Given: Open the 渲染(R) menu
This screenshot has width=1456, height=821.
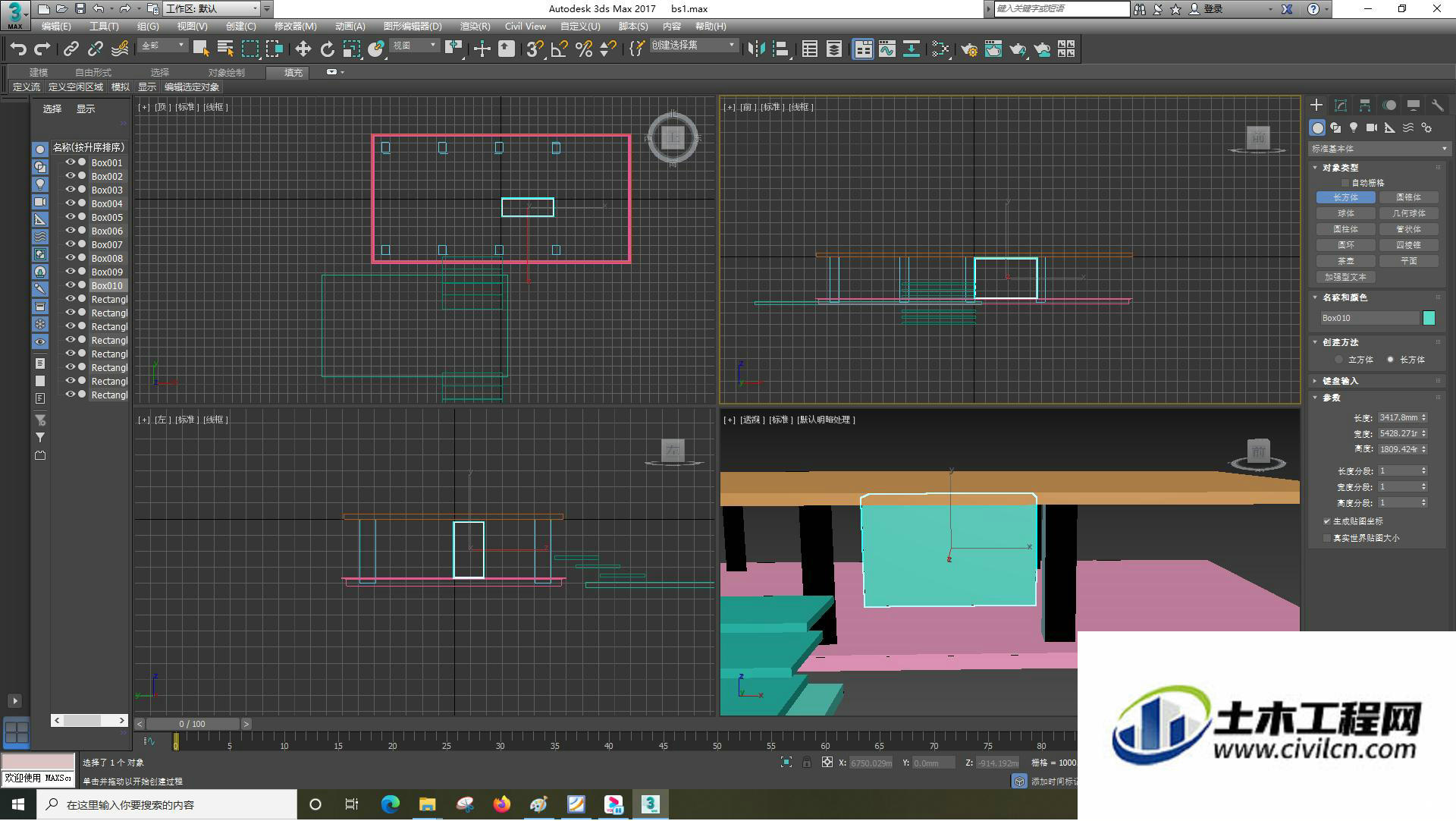Looking at the screenshot, I should [475, 27].
